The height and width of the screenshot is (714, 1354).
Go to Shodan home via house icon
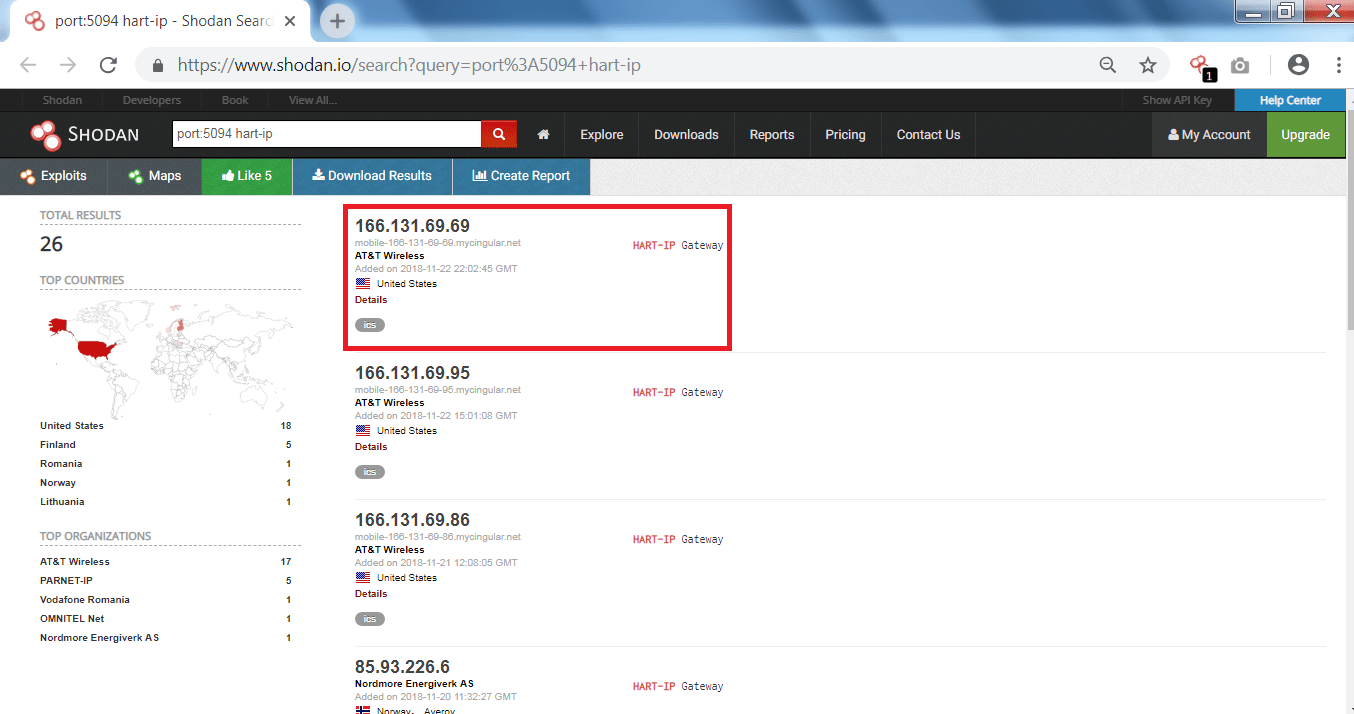(x=543, y=134)
